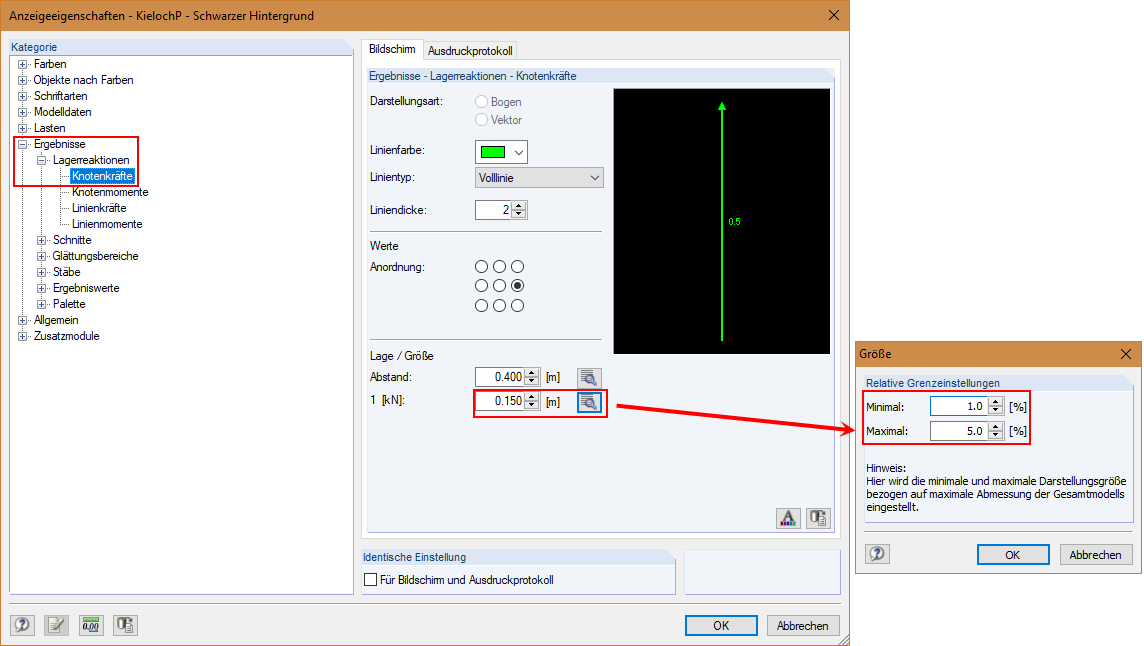This screenshot has width=1144, height=646.
Task: Expand the Lasten node
Action: (23, 128)
